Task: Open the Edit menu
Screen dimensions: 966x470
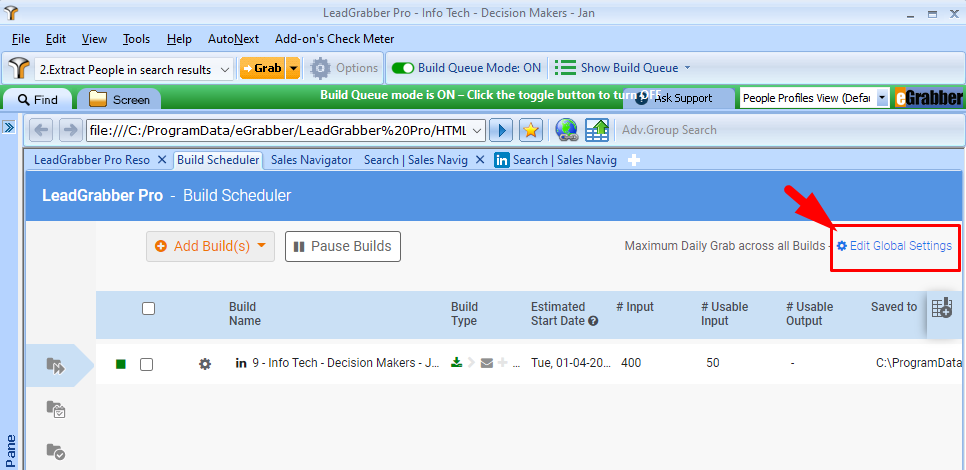Action: pyautogui.click(x=55, y=39)
